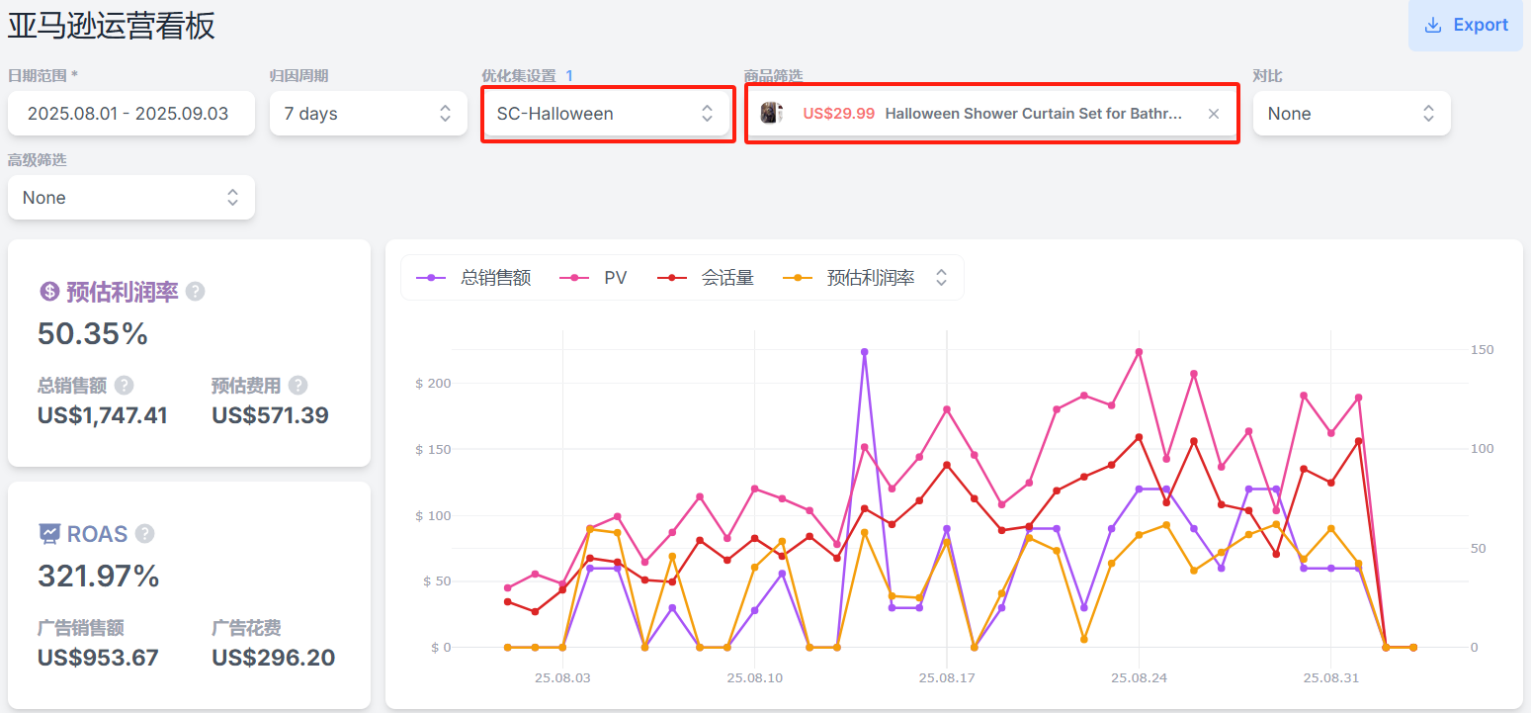Click the purple sales peak data point

click(864, 352)
